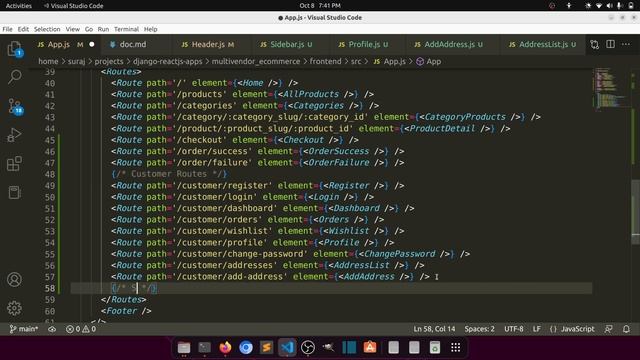The height and width of the screenshot is (360, 640).
Task: Open the Selection menu
Action: pyautogui.click(x=47, y=29)
